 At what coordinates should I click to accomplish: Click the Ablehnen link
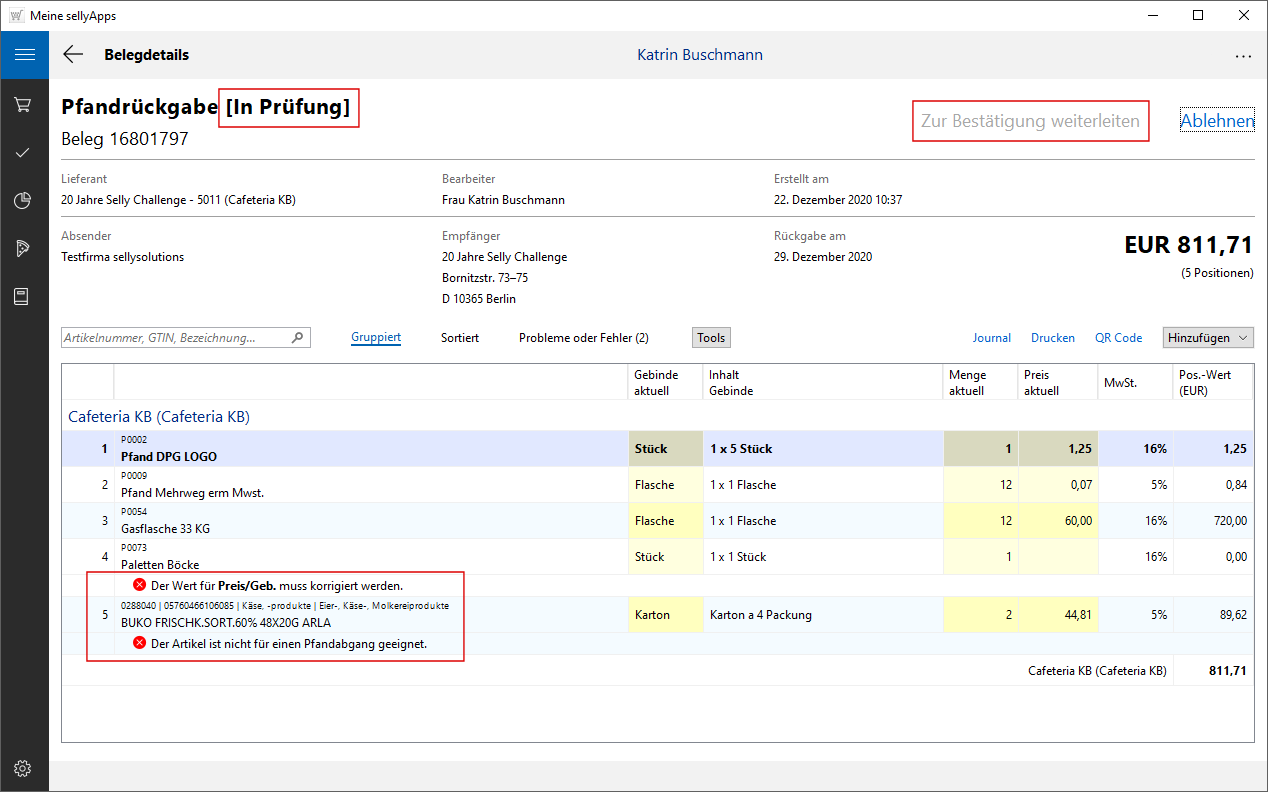1217,121
